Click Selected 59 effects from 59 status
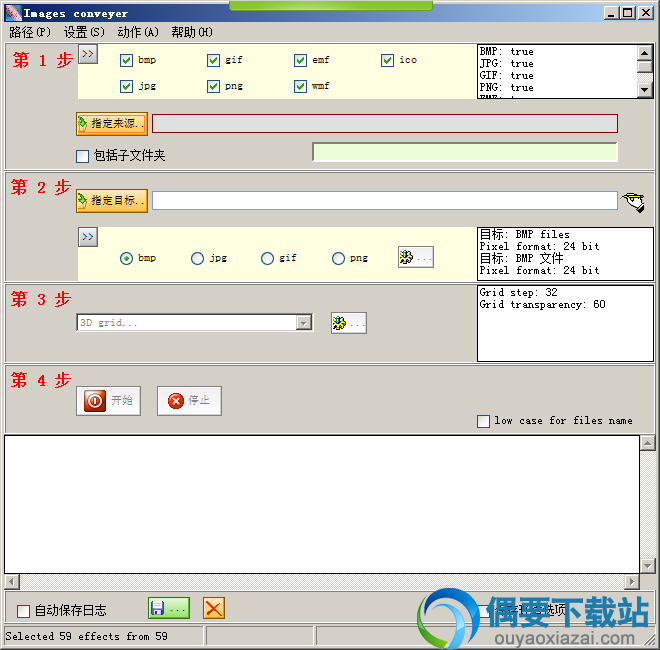This screenshot has height=650, width=660. pos(86,636)
